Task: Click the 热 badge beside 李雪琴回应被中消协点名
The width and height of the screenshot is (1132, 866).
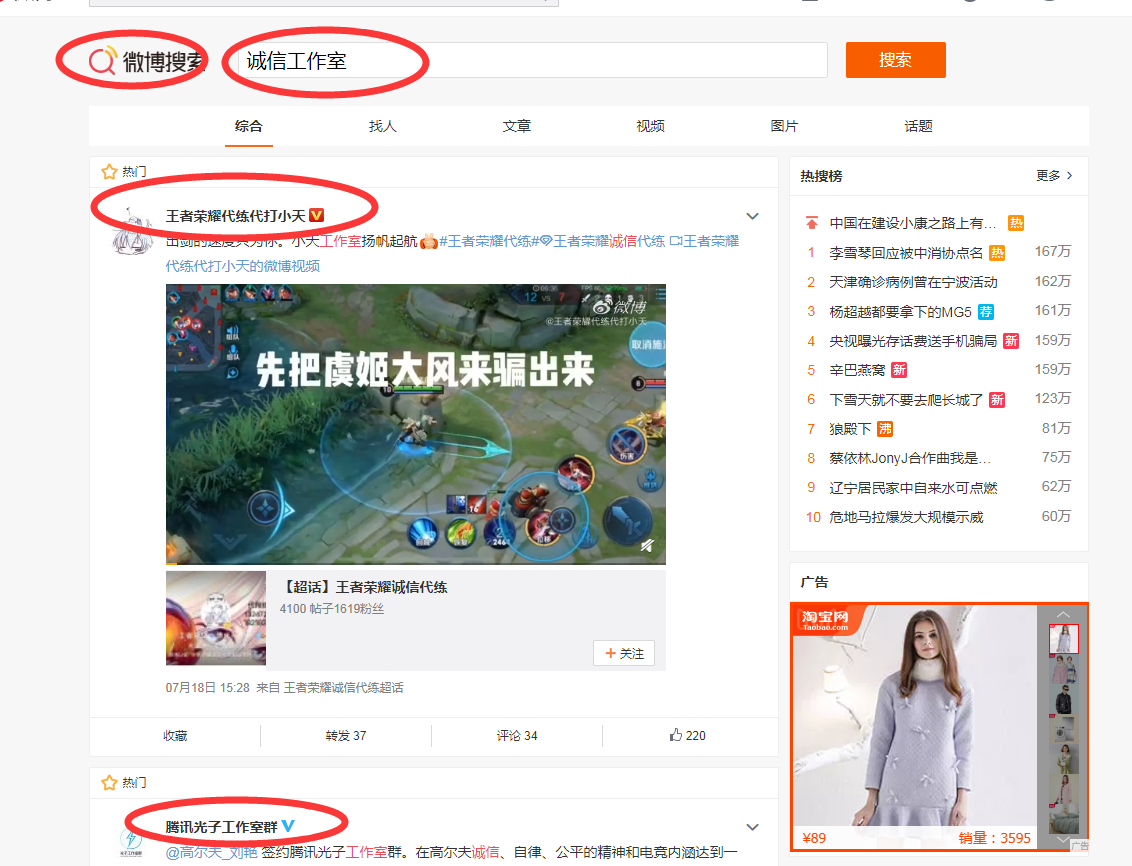Action: click(x=997, y=253)
